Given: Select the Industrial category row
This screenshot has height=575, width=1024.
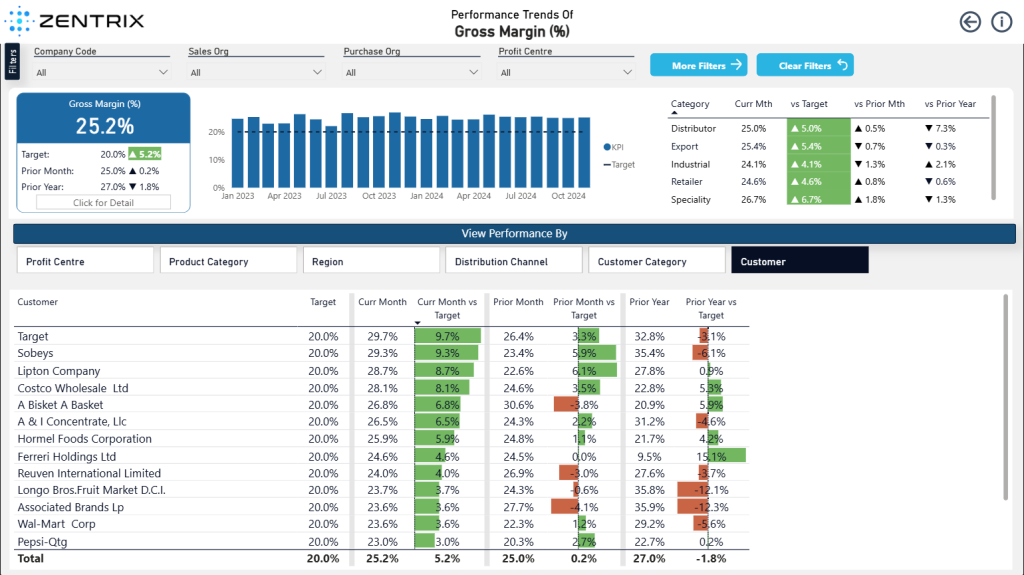Looking at the screenshot, I should tap(827, 164).
